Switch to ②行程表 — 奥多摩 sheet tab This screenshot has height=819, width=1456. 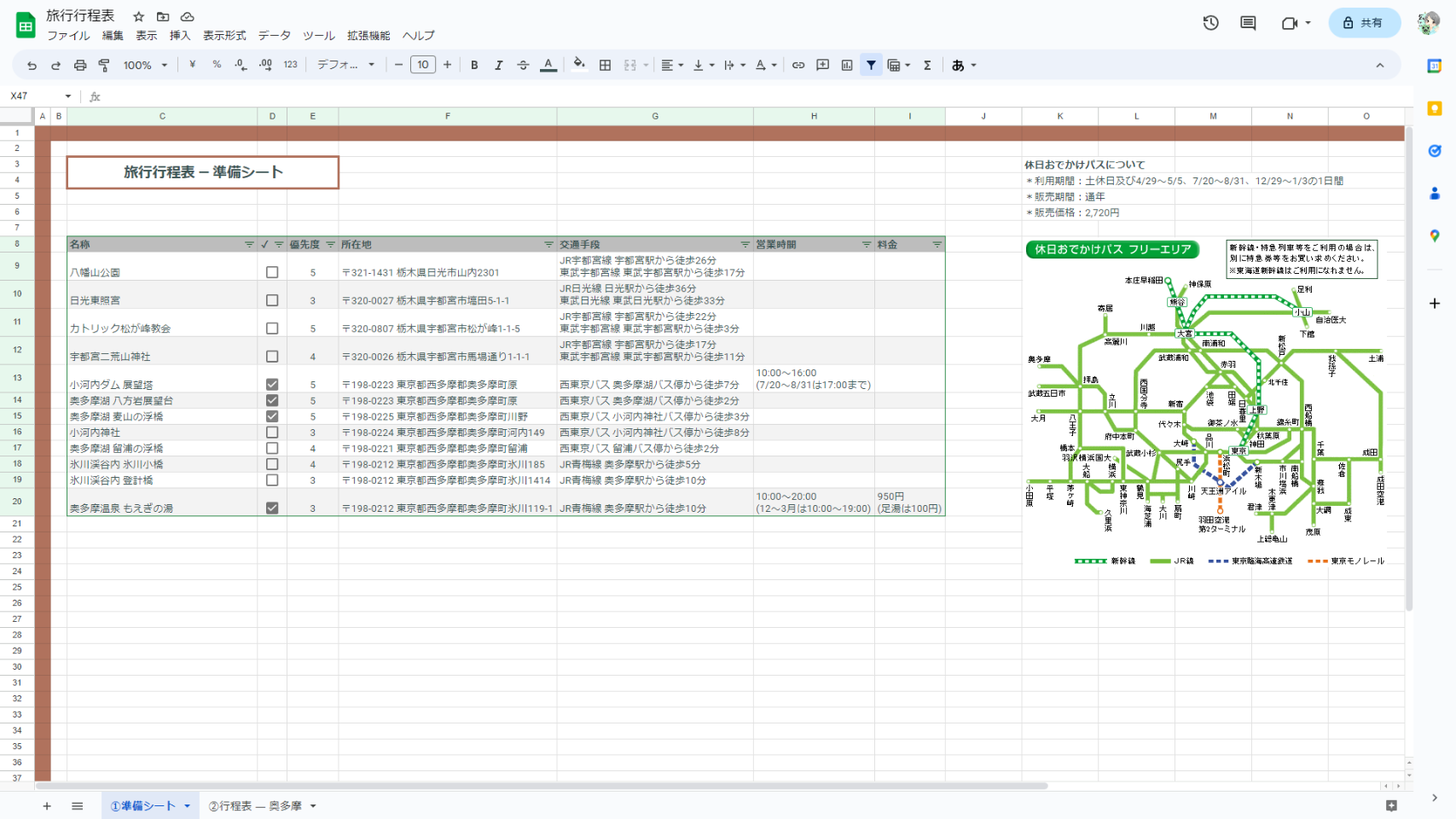pos(255,805)
